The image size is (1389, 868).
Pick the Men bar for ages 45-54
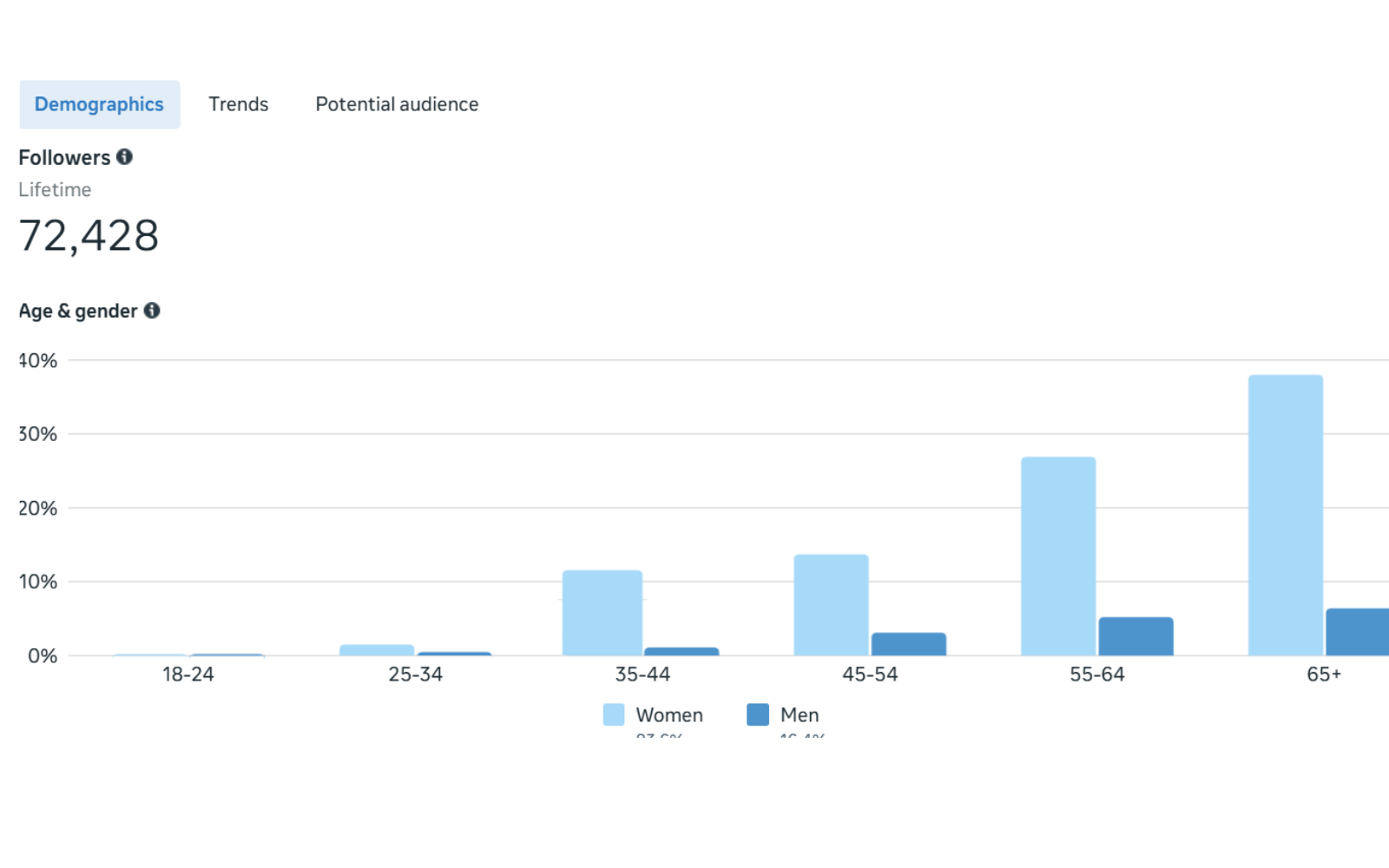909,644
